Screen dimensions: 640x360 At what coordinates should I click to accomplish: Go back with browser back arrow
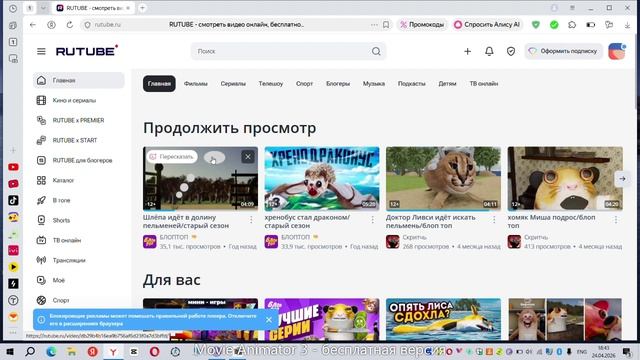(33, 25)
